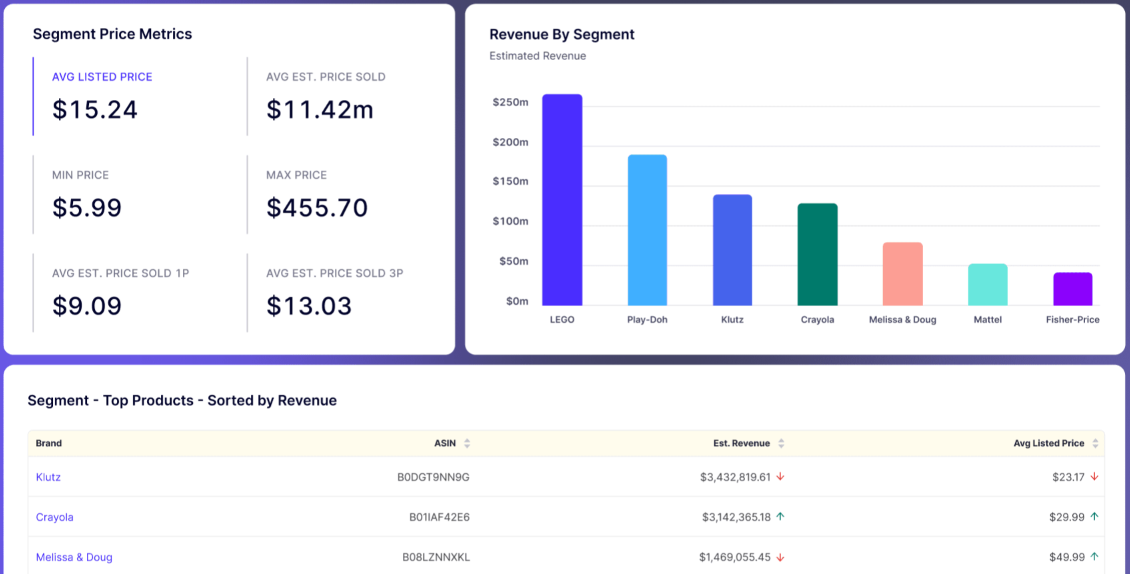Open the Melissa & Doug brand link
This screenshot has height=574, width=1130.
point(74,557)
